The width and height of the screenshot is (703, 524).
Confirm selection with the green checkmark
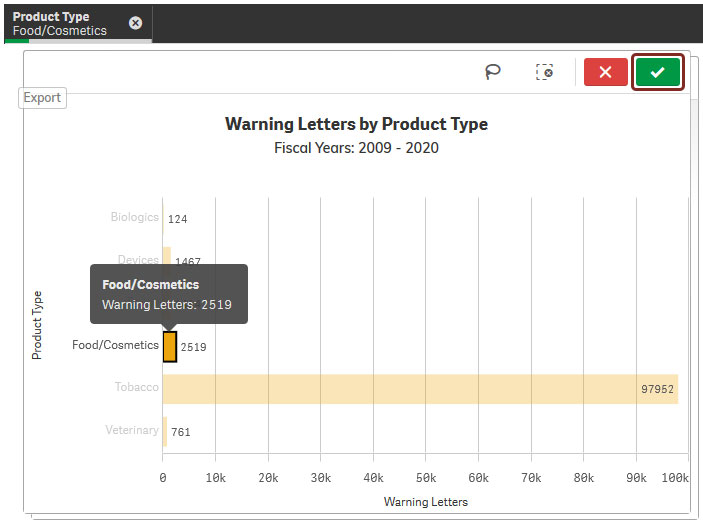pyautogui.click(x=657, y=72)
